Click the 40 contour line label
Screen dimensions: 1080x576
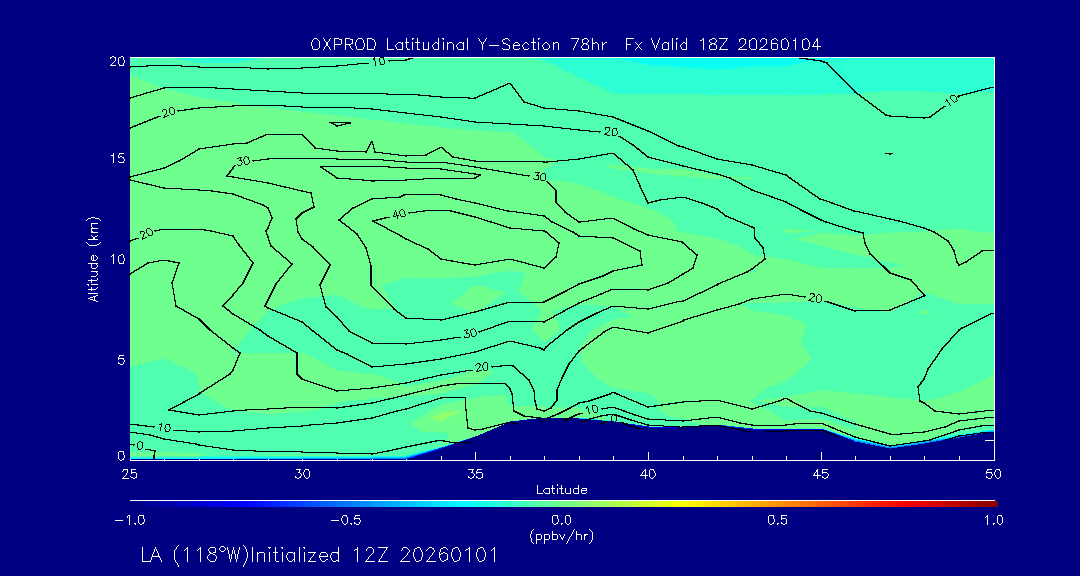pos(400,214)
